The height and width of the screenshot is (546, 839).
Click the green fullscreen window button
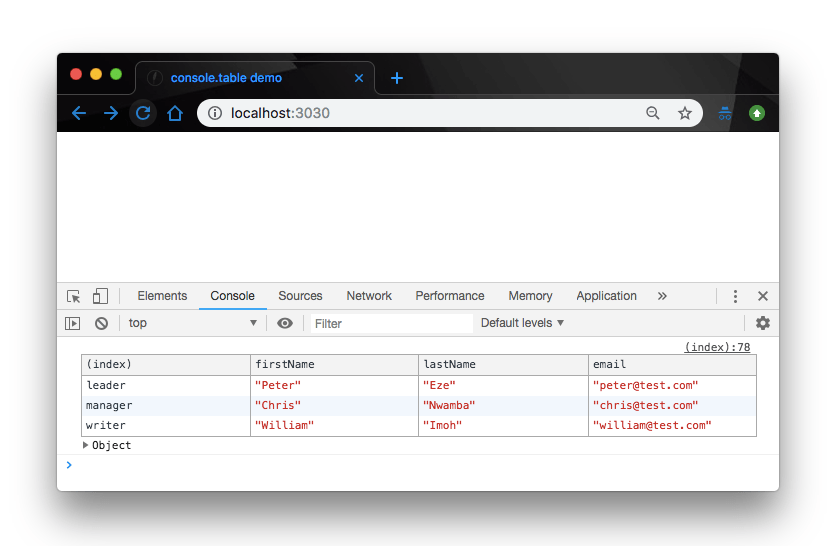click(116, 74)
